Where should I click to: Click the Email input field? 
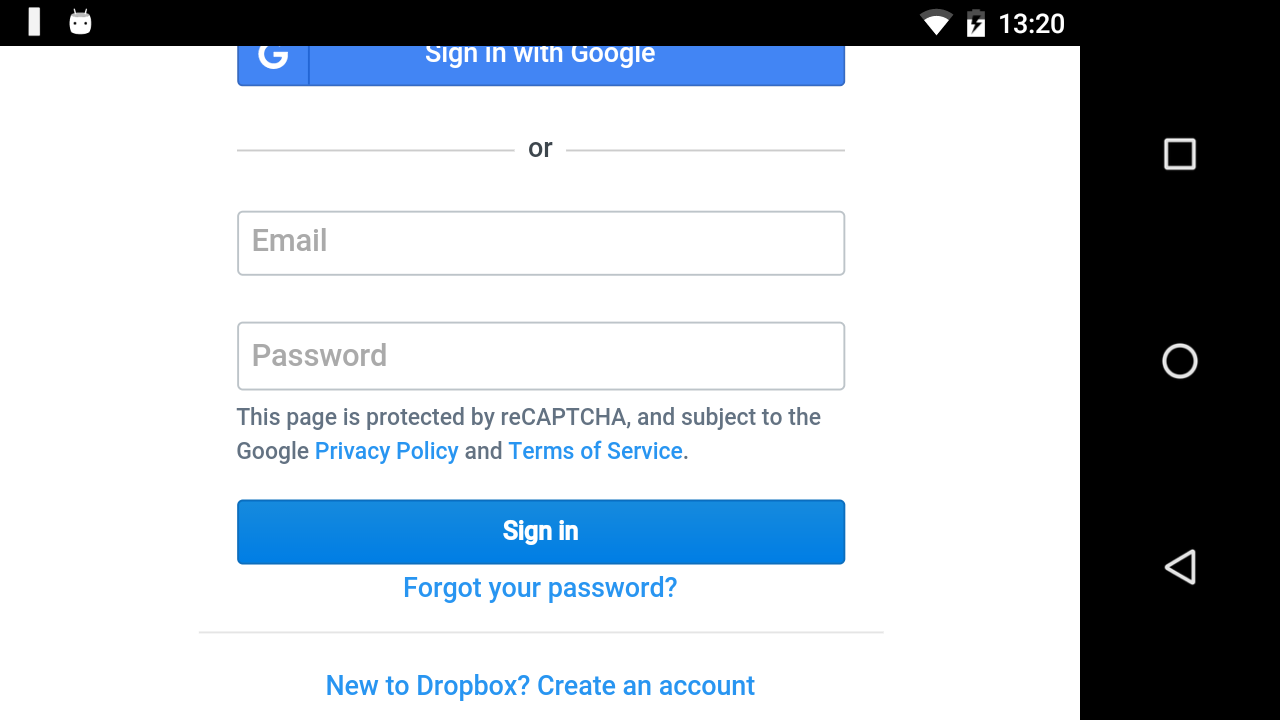coord(540,242)
